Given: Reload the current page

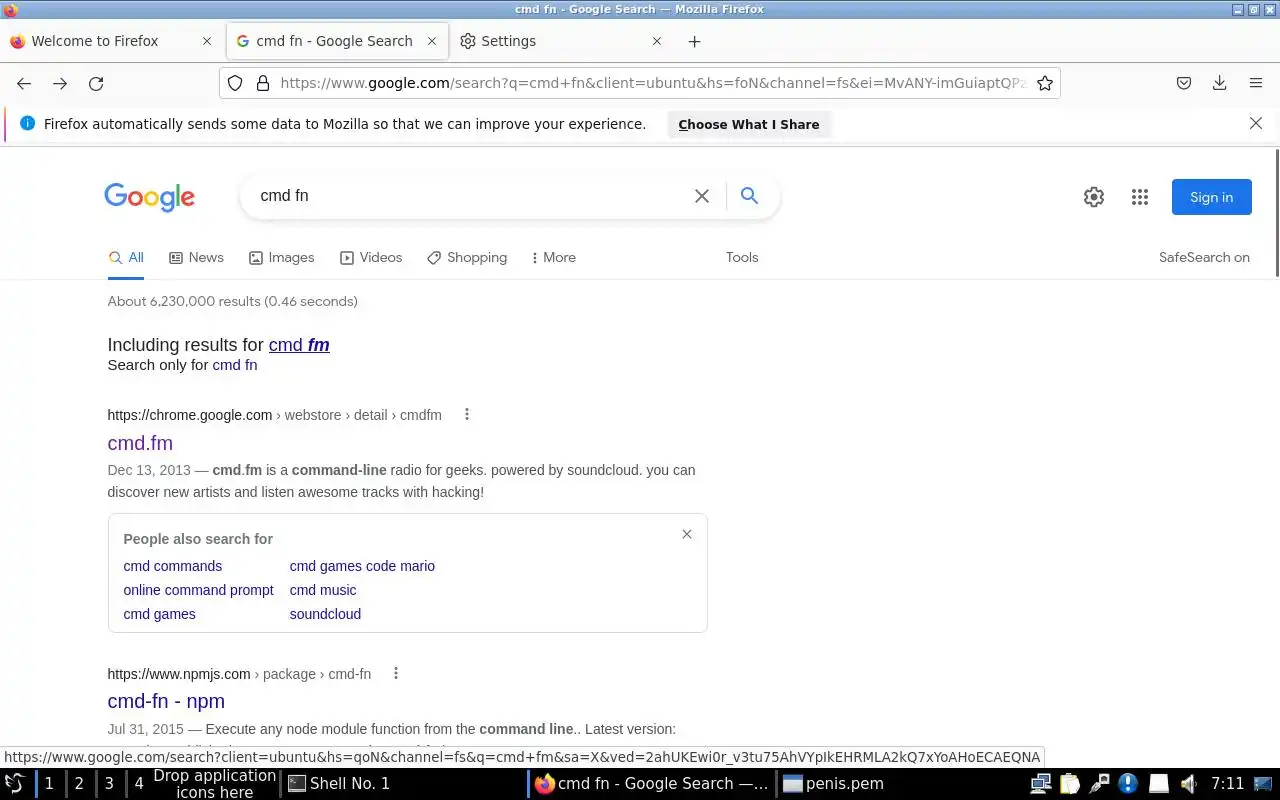Looking at the screenshot, I should click(x=96, y=84).
